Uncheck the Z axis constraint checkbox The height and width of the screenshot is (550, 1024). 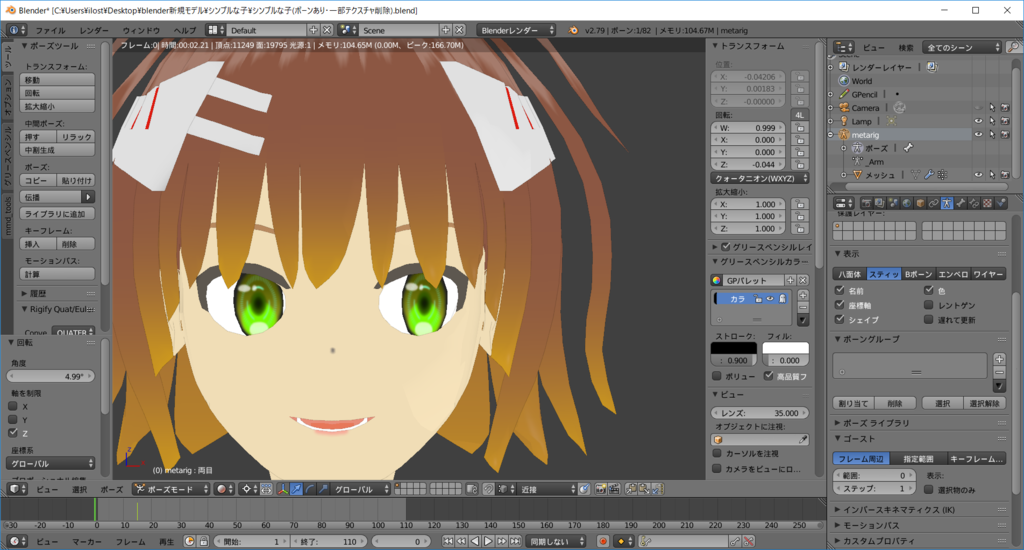point(12,433)
